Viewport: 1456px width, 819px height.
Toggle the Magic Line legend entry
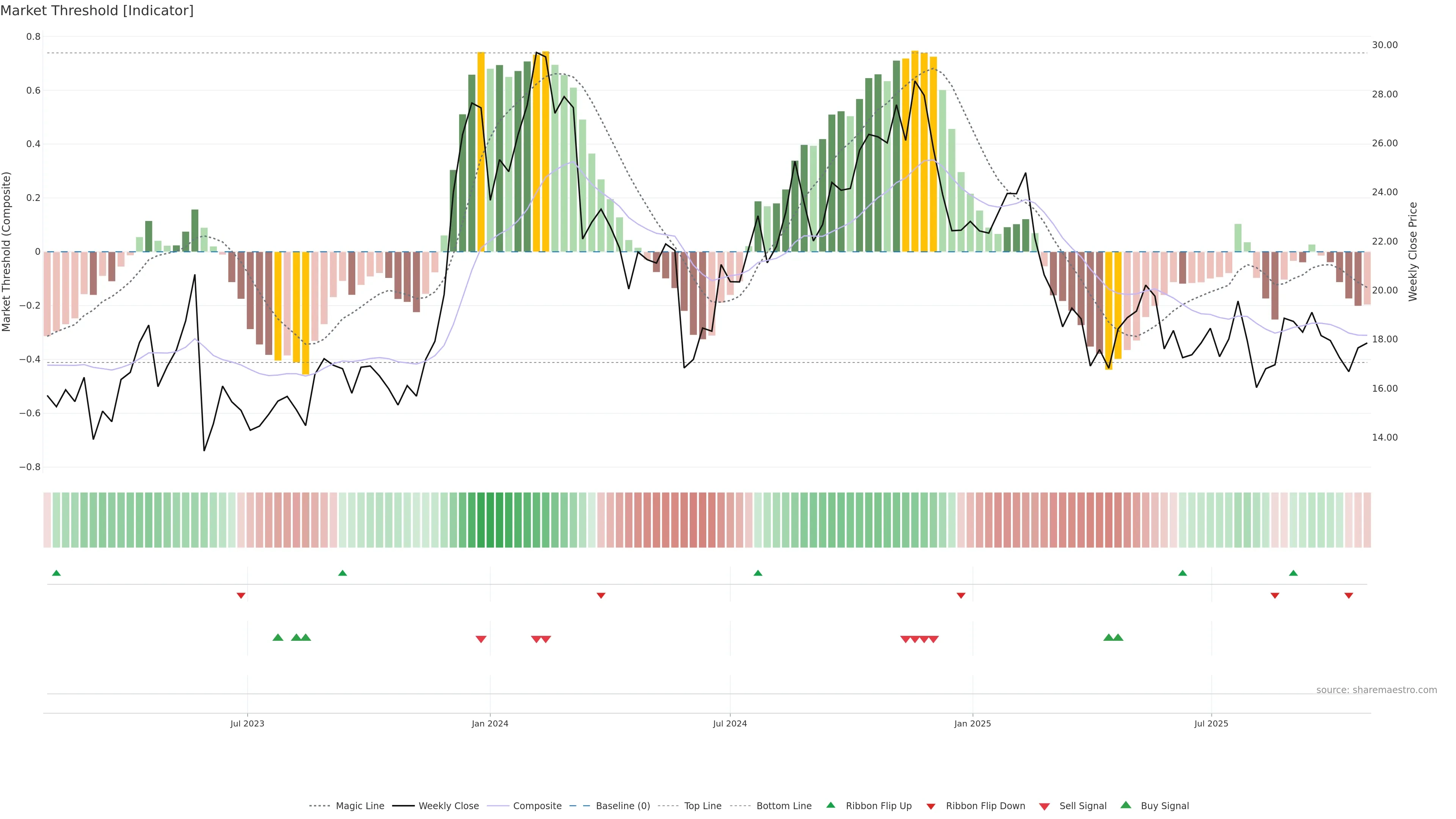click(x=359, y=806)
